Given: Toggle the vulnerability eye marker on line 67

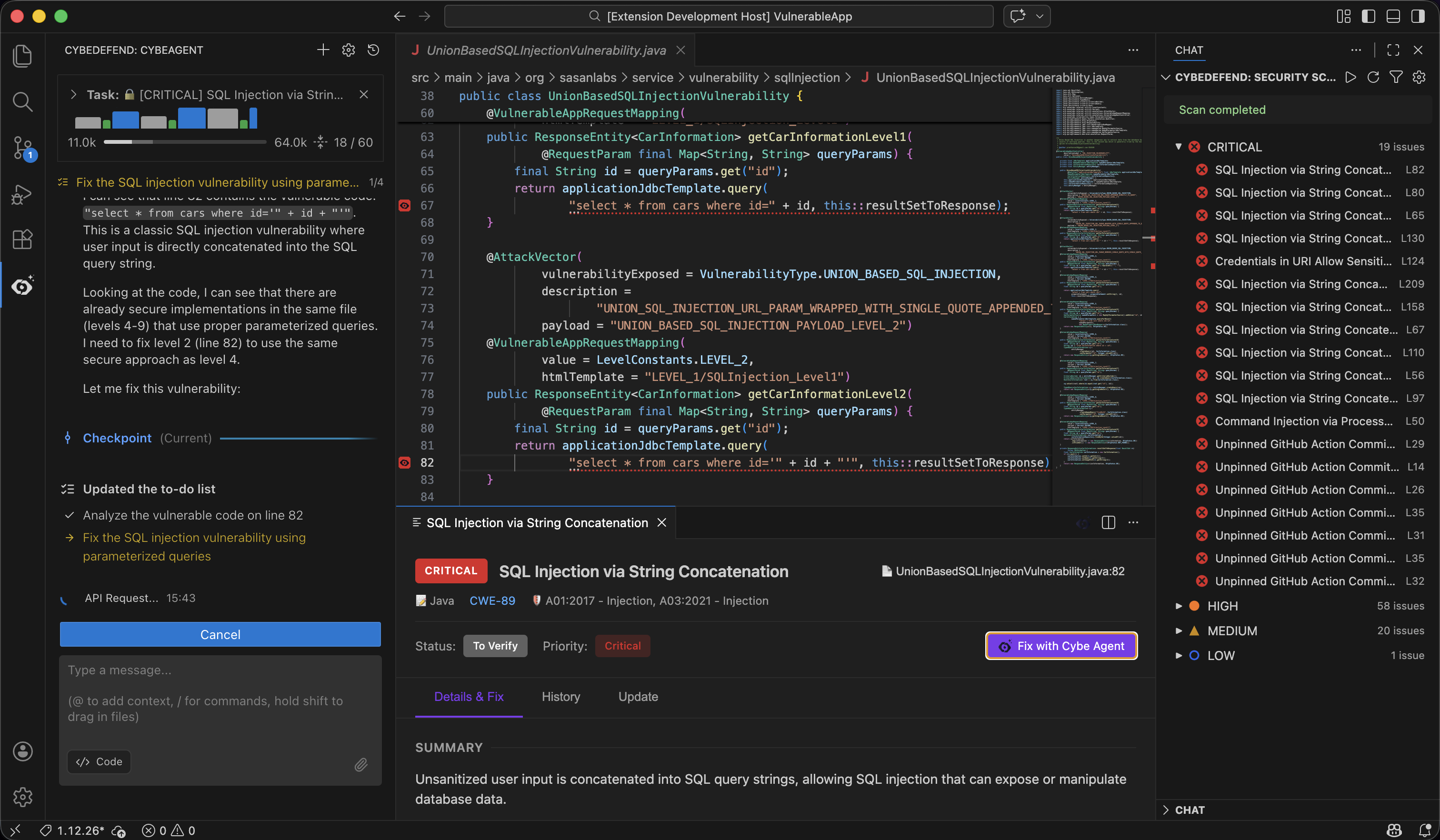Looking at the screenshot, I should [x=405, y=205].
